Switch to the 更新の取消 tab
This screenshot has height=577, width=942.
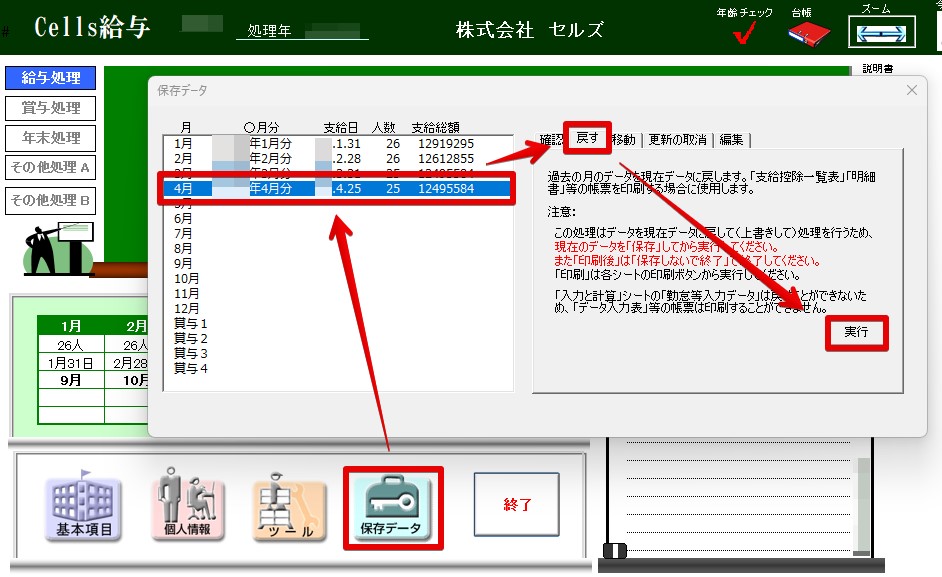(x=677, y=140)
